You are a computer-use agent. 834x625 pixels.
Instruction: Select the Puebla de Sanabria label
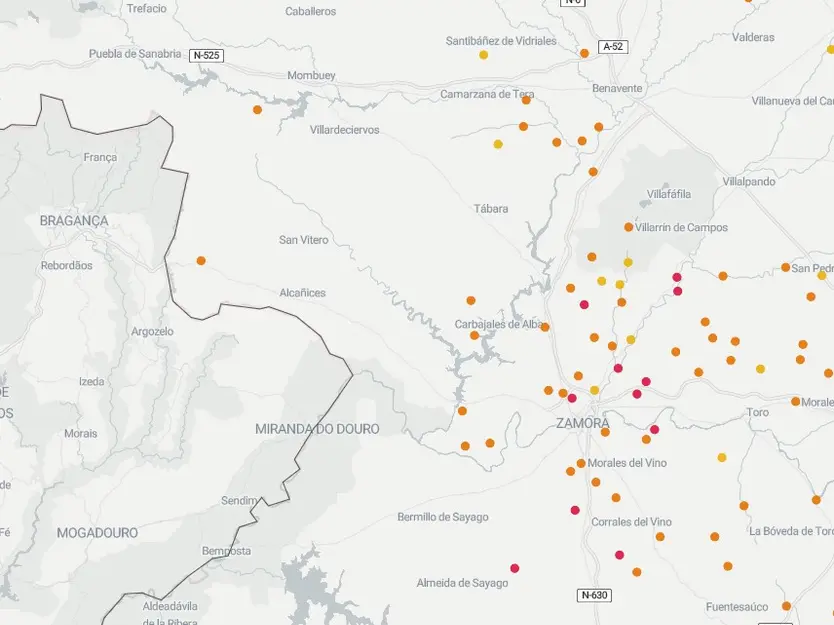point(135,54)
